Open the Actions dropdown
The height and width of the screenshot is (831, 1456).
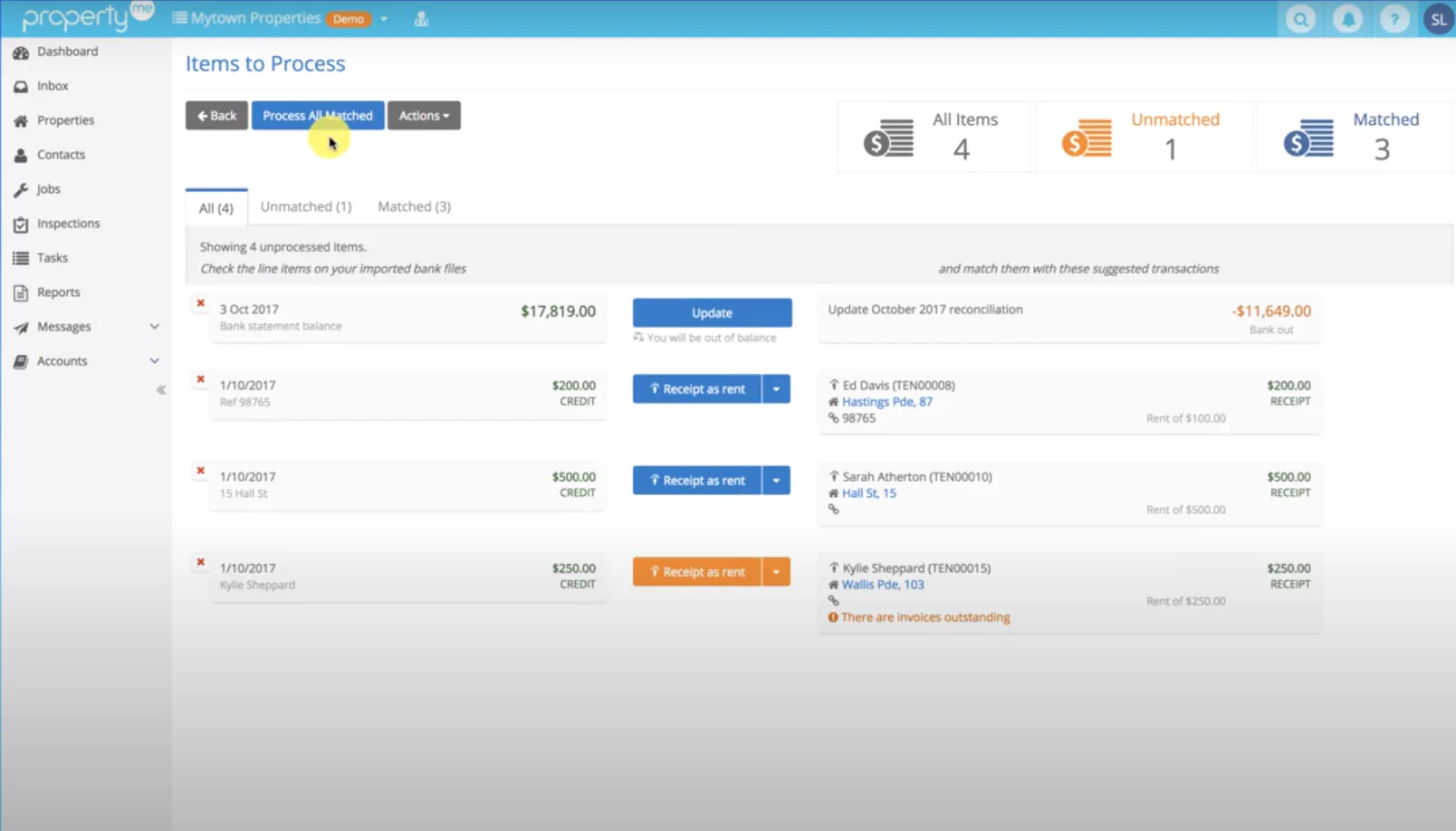(424, 116)
